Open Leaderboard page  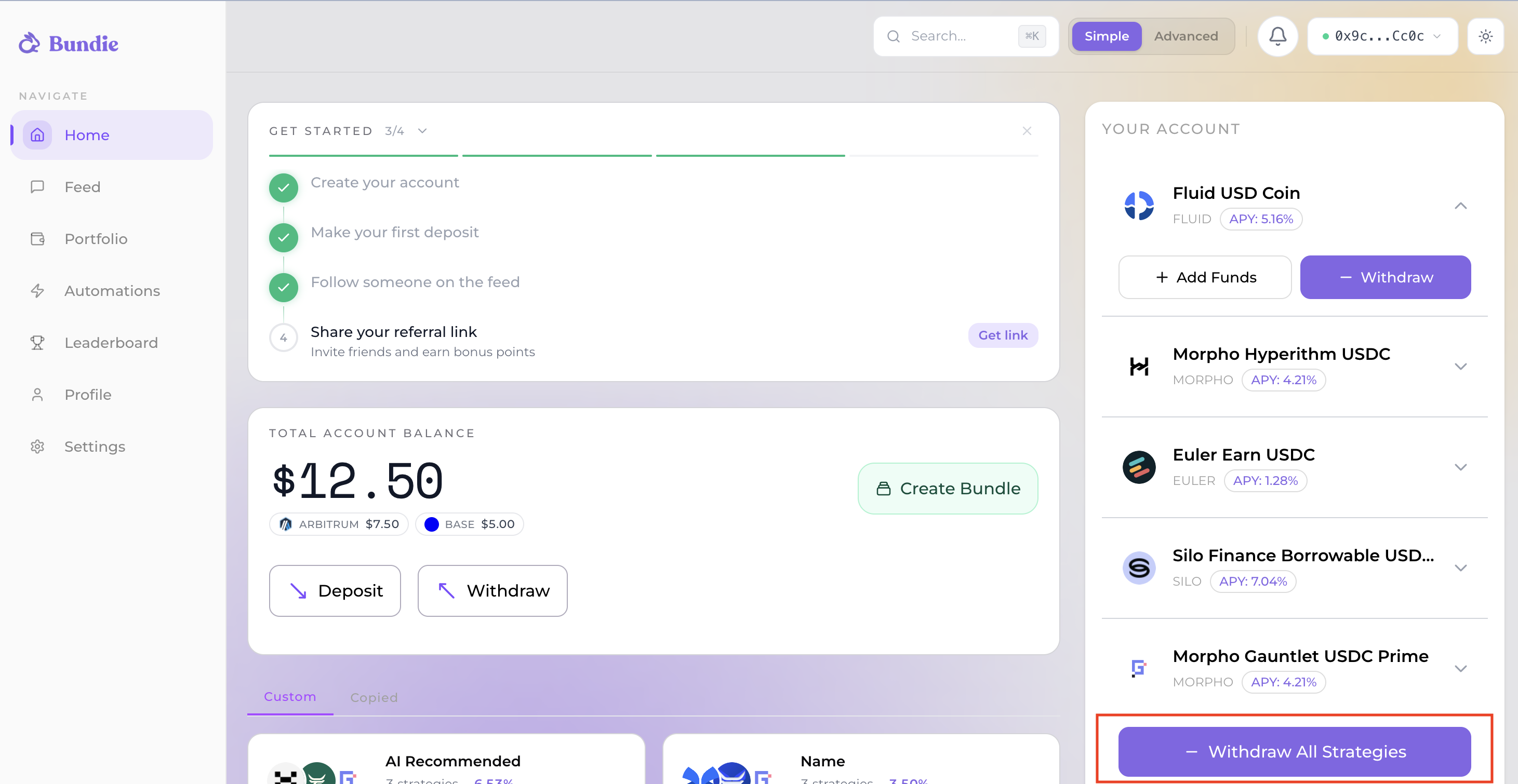coord(111,342)
